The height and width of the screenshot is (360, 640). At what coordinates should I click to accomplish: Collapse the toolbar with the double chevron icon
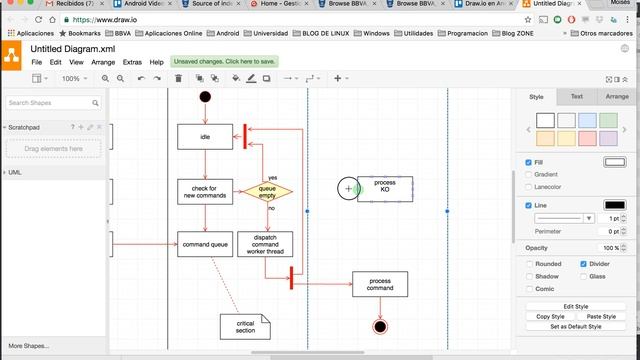click(x=625, y=80)
